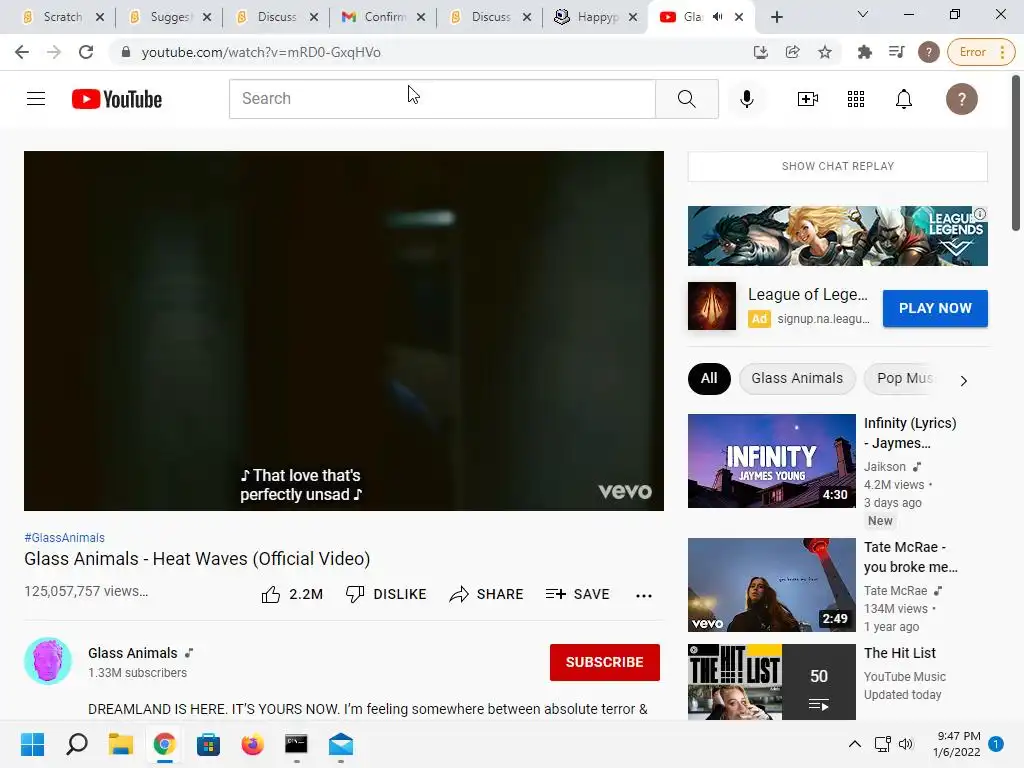
Task: Open the tab search chevron in title bar
Action: pos(863,14)
